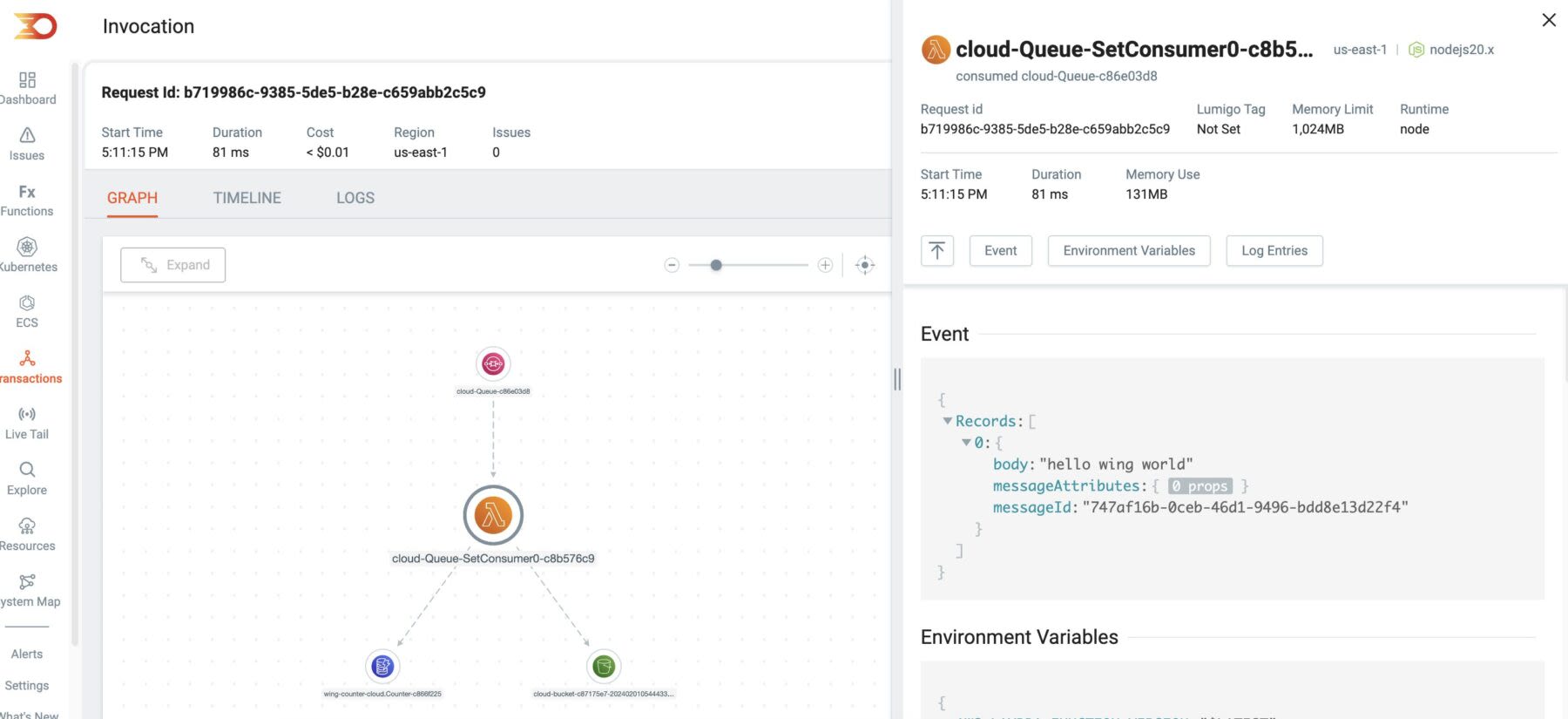Switch to the TIMELINE tab
Screen dimensions: 1568x719
click(247, 198)
